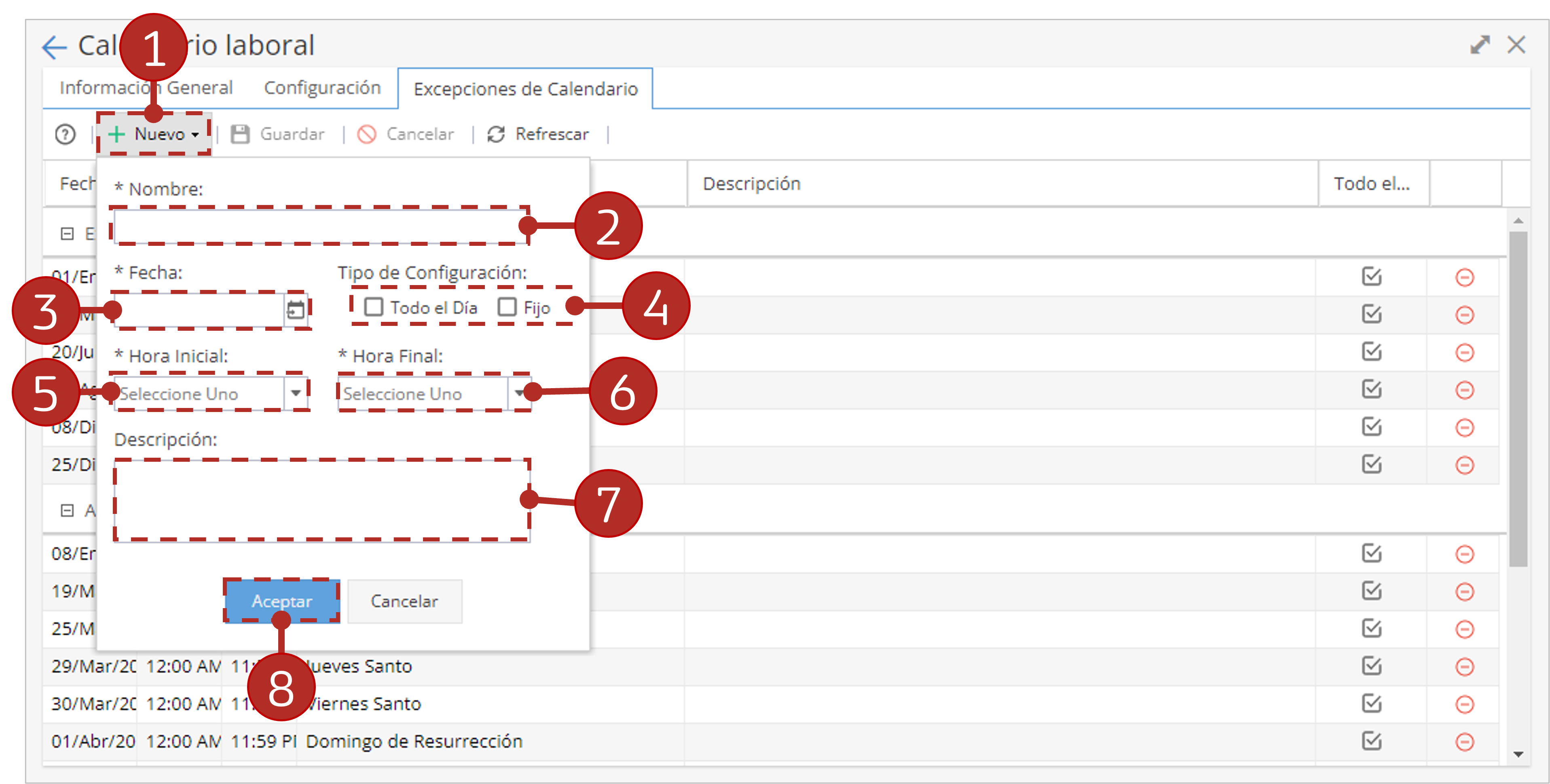Click the calendar picker icon in Fecha
Image resolution: width=1550 pixels, height=784 pixels.
click(x=296, y=309)
